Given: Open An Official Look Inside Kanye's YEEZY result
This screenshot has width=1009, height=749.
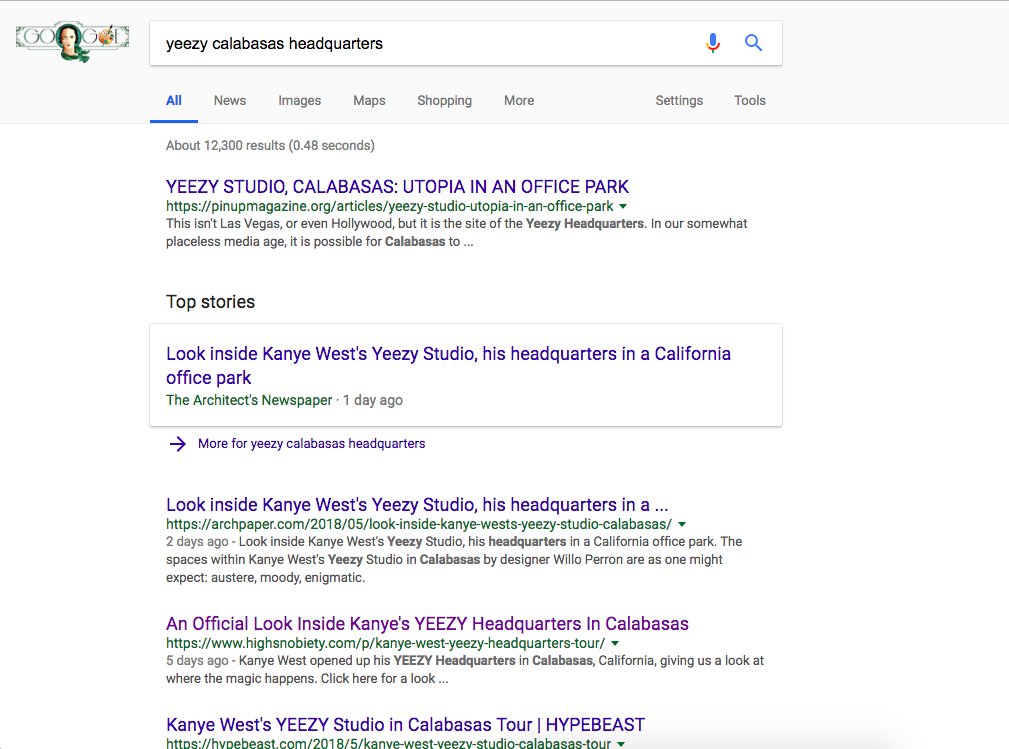Looking at the screenshot, I should [427, 624].
